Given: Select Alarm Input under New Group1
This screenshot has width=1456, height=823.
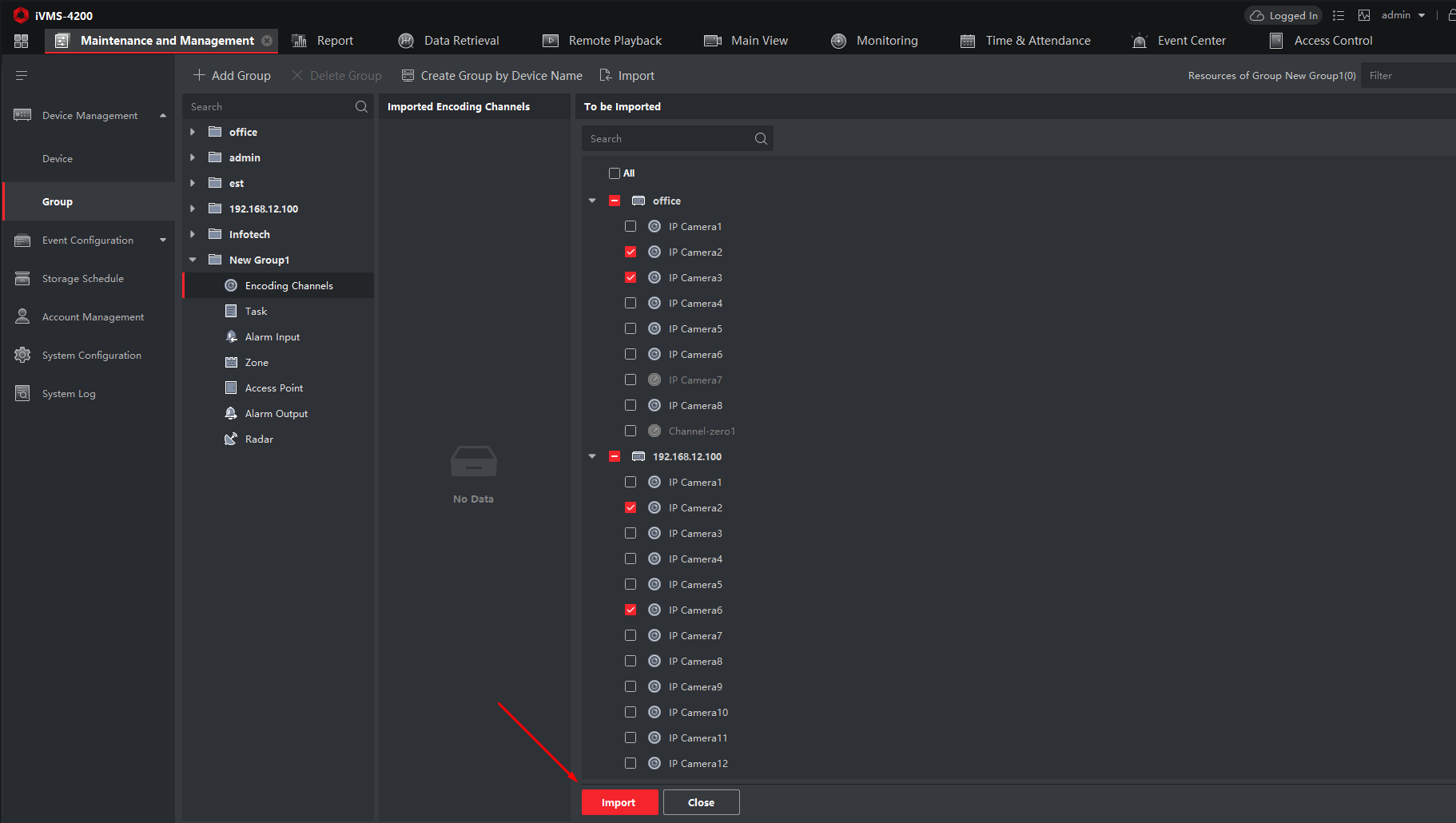Looking at the screenshot, I should click(272, 336).
